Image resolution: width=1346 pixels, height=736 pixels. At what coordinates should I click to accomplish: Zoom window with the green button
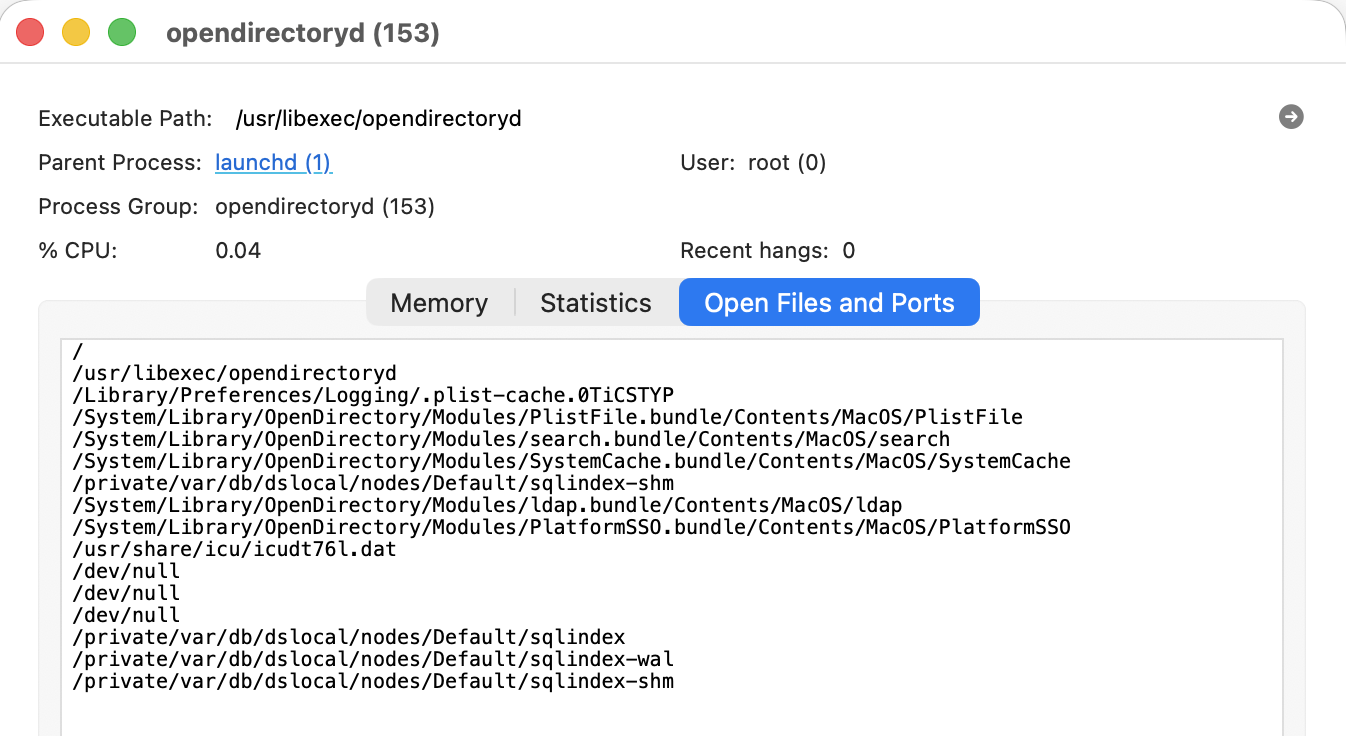[122, 33]
